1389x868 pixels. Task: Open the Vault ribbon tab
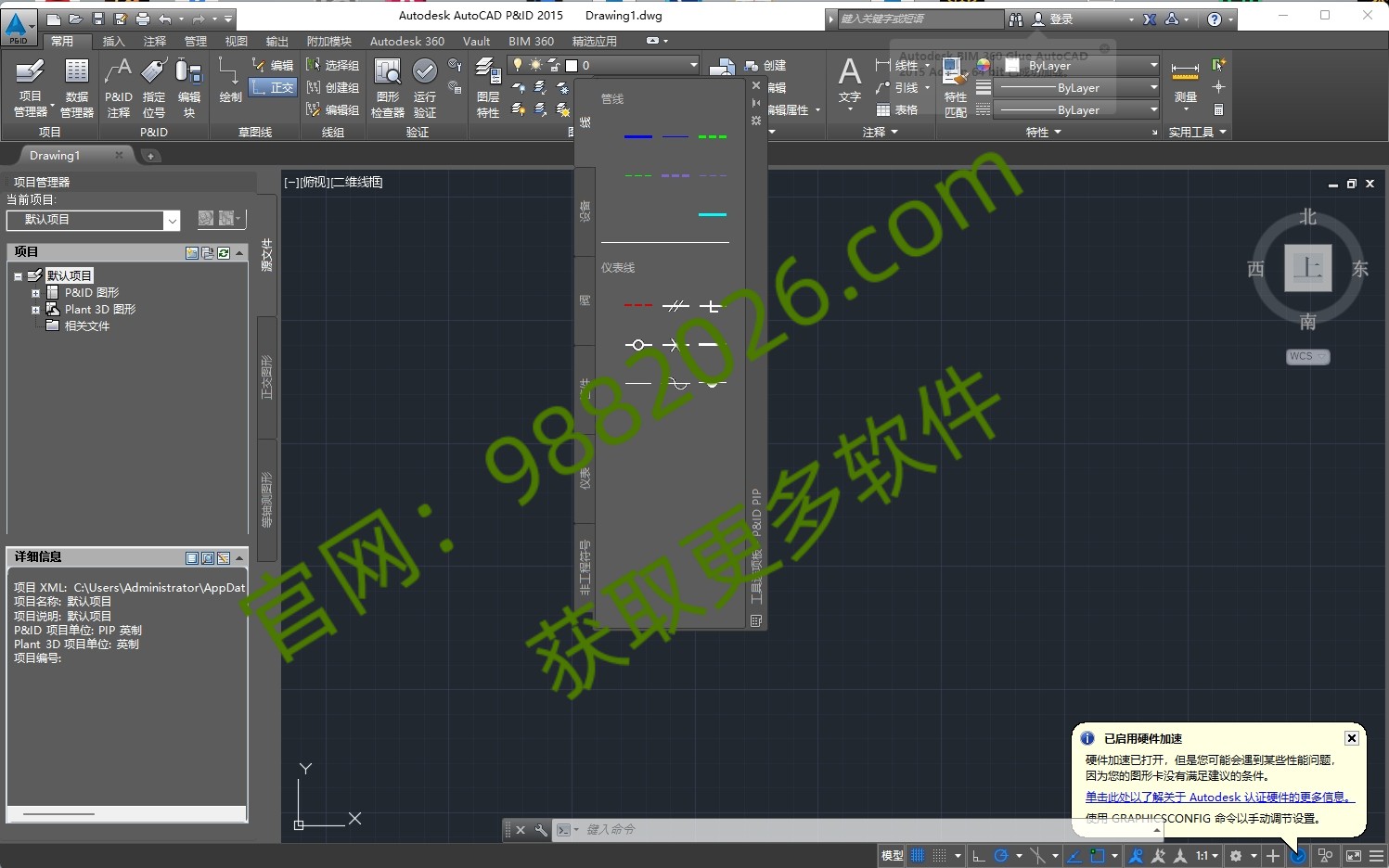(x=476, y=41)
